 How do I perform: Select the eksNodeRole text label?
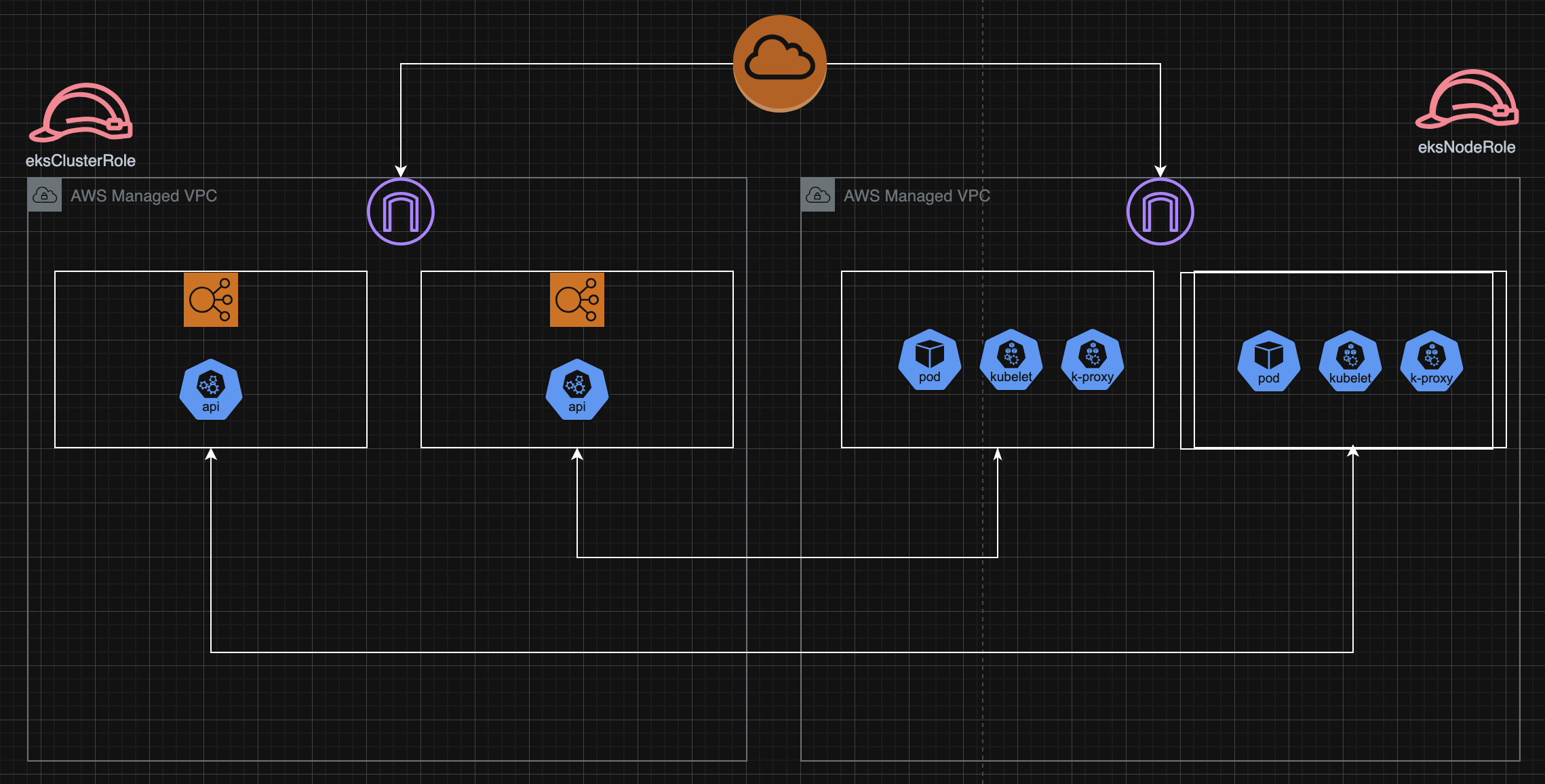[1466, 147]
